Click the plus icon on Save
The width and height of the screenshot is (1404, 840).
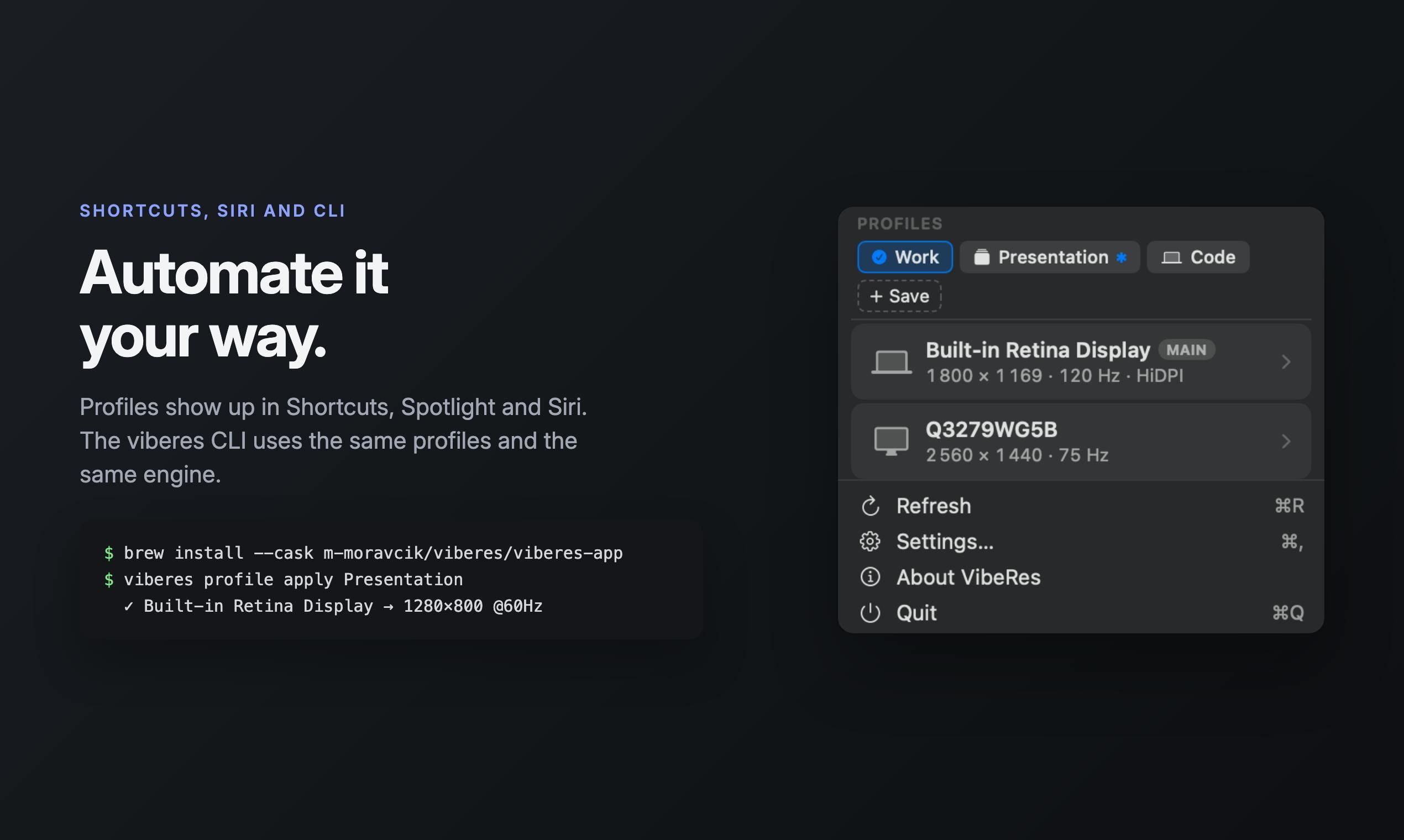click(876, 296)
